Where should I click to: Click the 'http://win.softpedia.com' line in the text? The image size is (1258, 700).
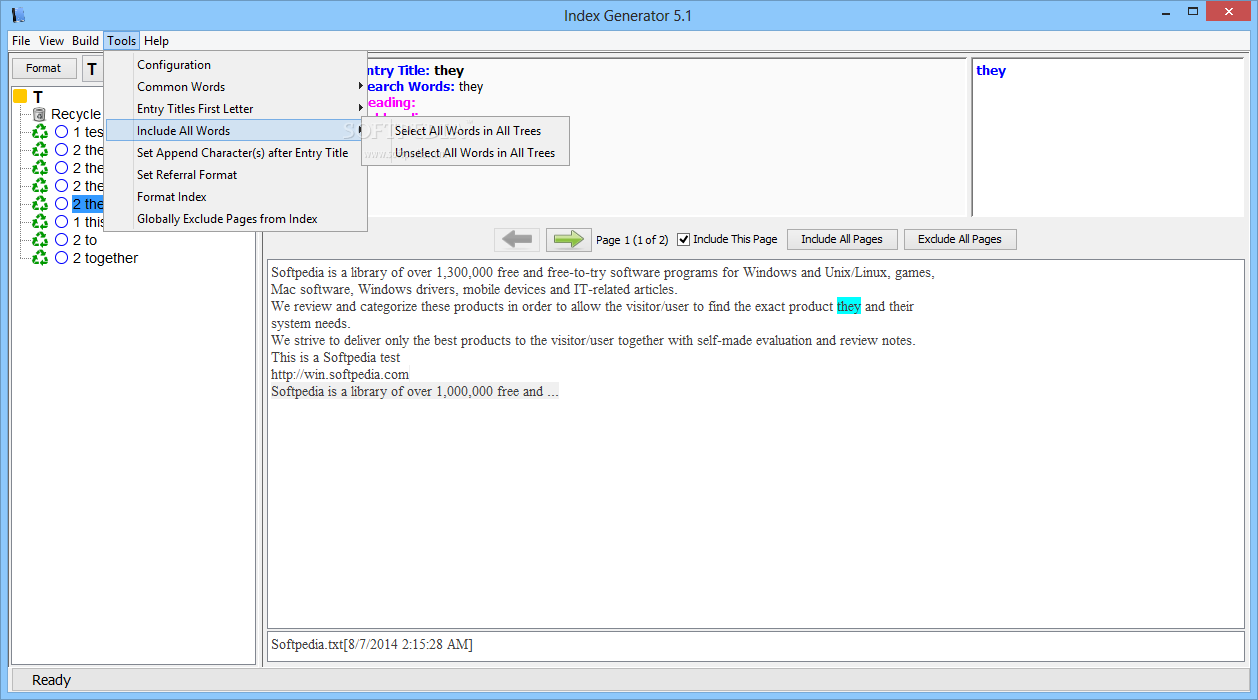pyautogui.click(x=340, y=374)
